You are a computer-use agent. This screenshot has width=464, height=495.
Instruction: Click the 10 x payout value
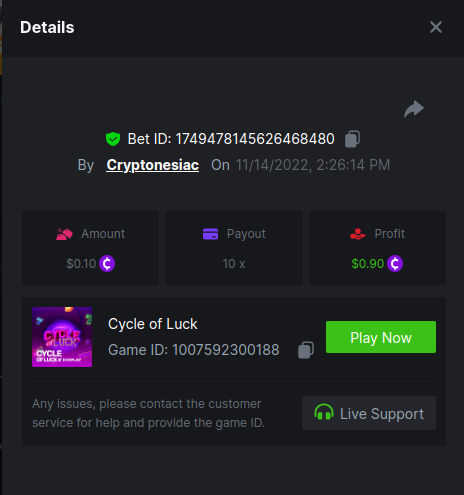point(234,264)
